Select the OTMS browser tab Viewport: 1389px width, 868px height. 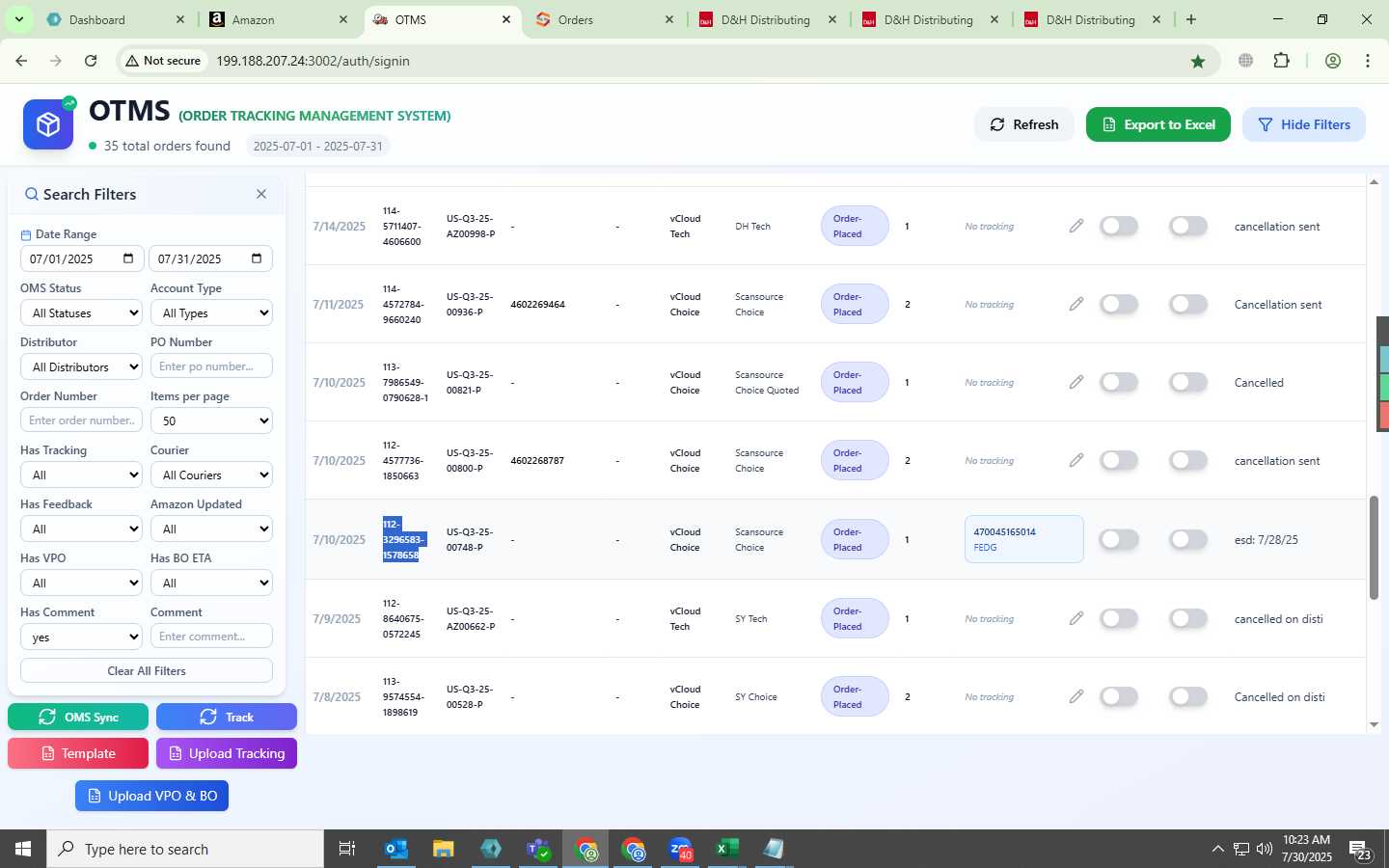(x=441, y=19)
